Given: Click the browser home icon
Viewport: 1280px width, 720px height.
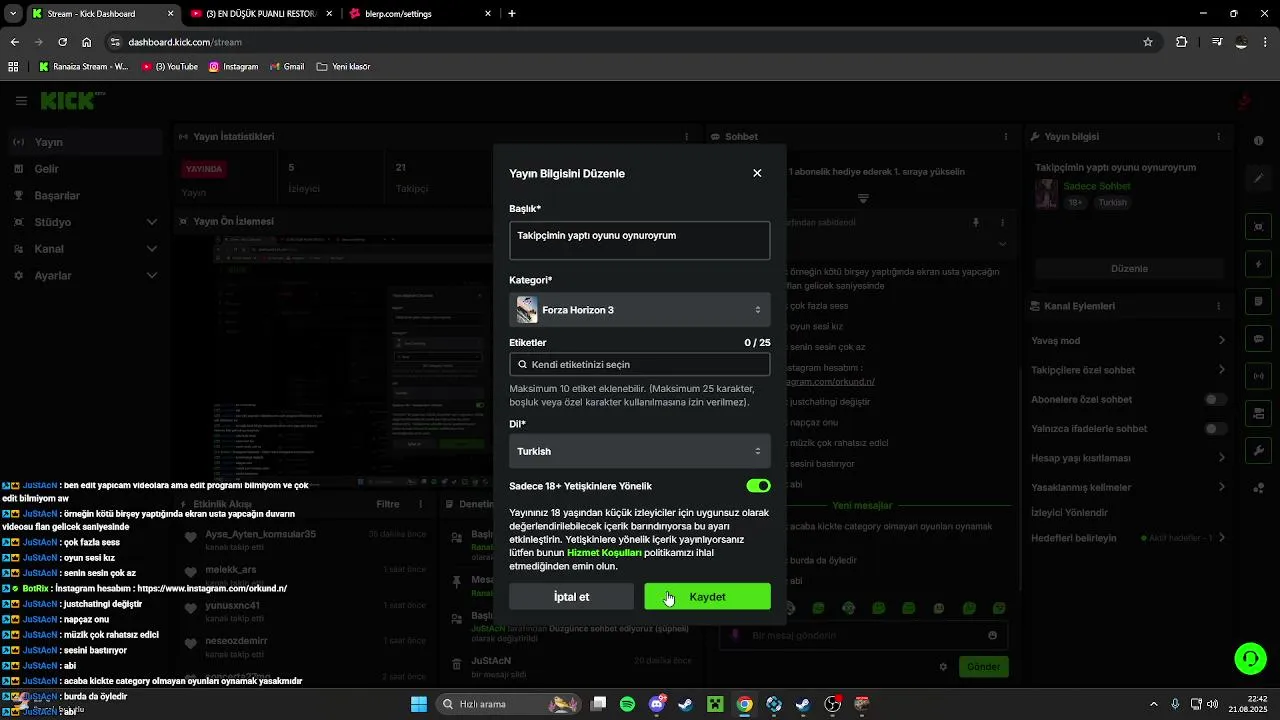Looking at the screenshot, I should click(x=87, y=42).
